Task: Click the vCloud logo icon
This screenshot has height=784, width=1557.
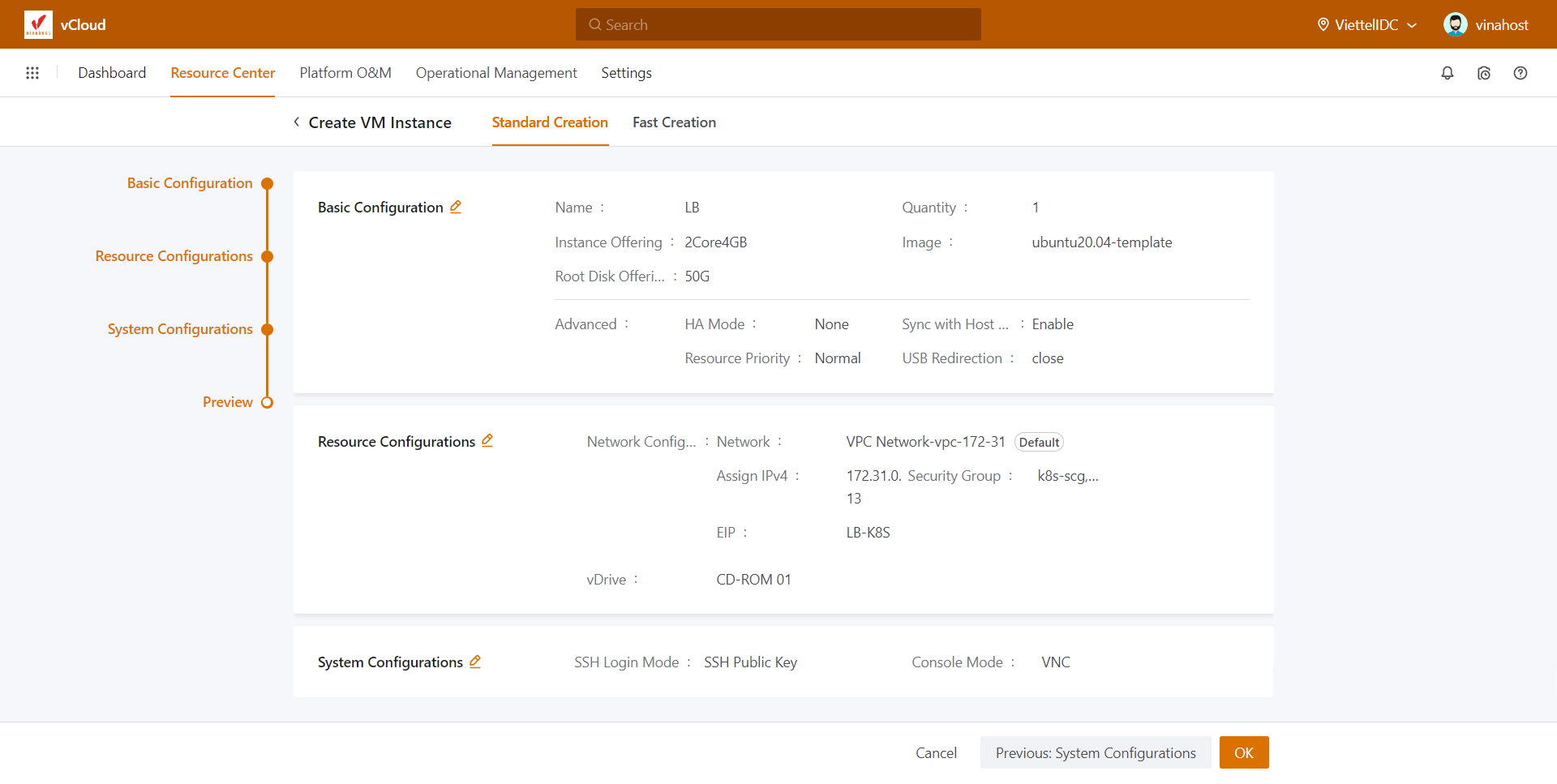Action: click(38, 24)
